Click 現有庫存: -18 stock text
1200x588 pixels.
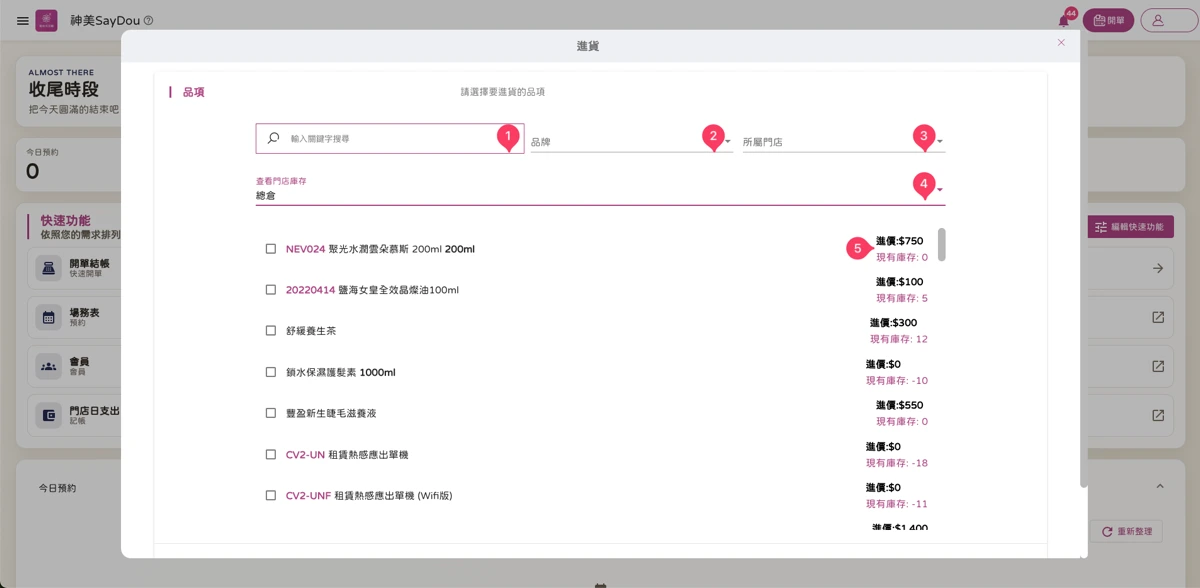point(897,462)
